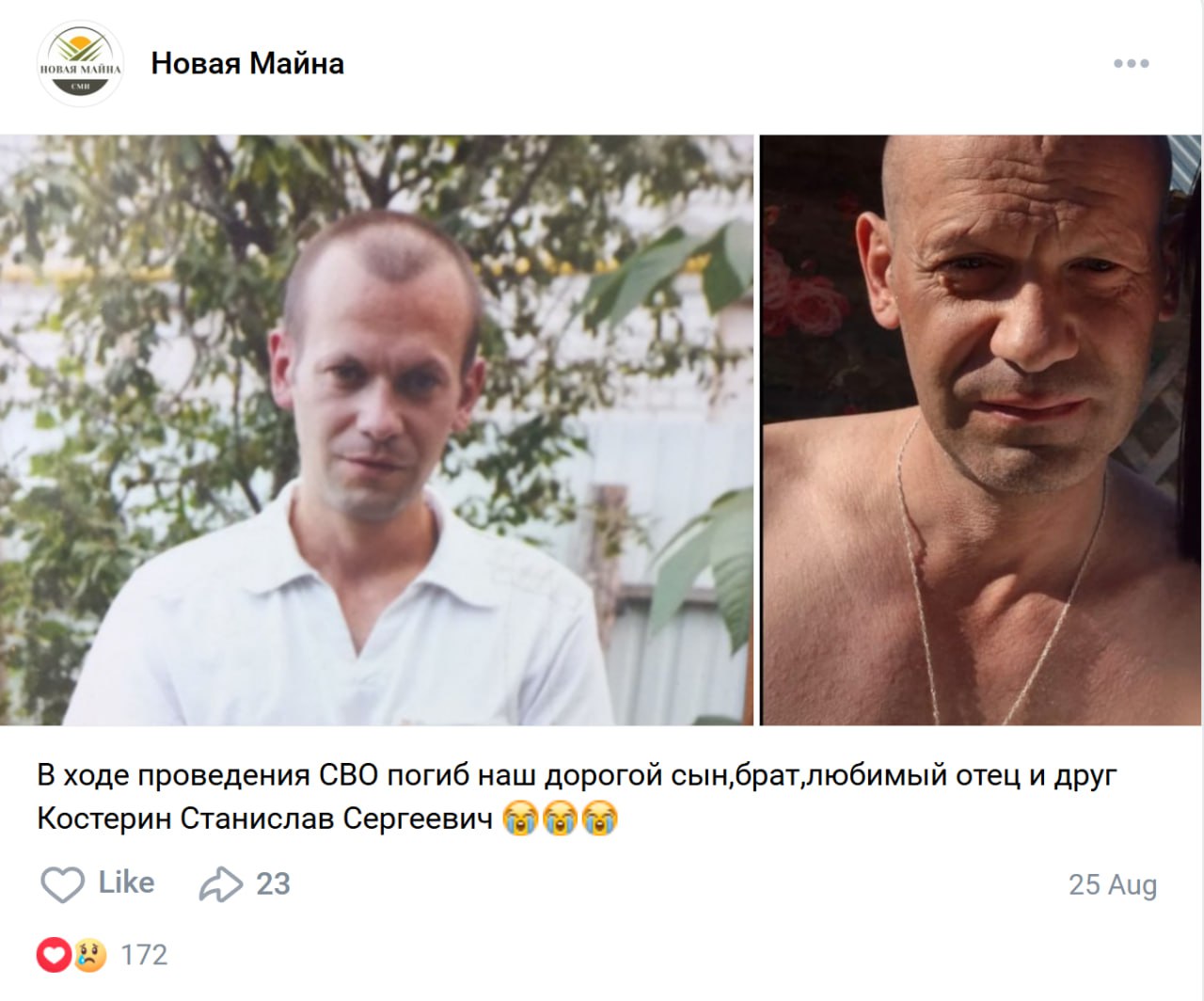Click the red heart reaction icon
This screenshot has width=1204, height=1001.
tap(54, 956)
